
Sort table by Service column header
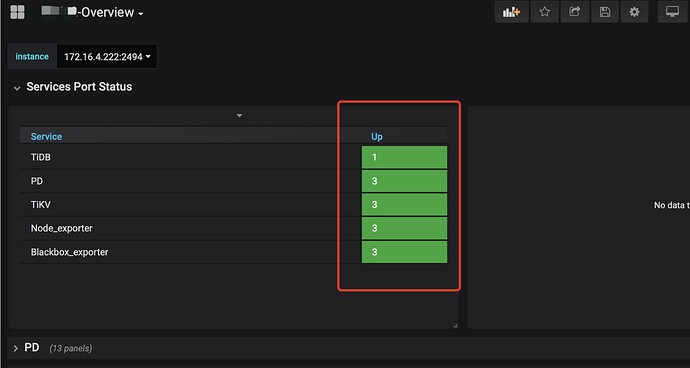click(x=46, y=136)
